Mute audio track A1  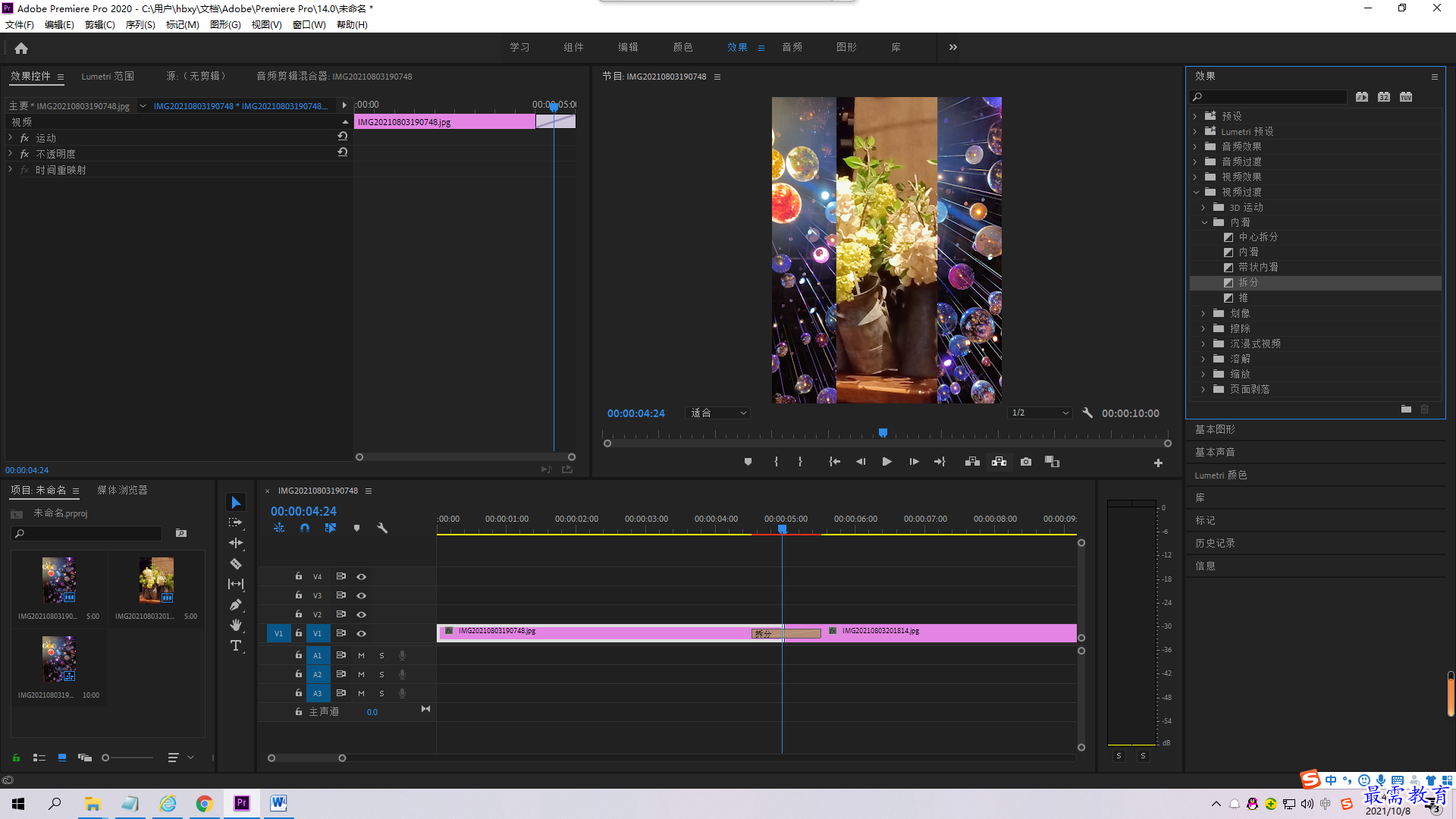pos(361,656)
